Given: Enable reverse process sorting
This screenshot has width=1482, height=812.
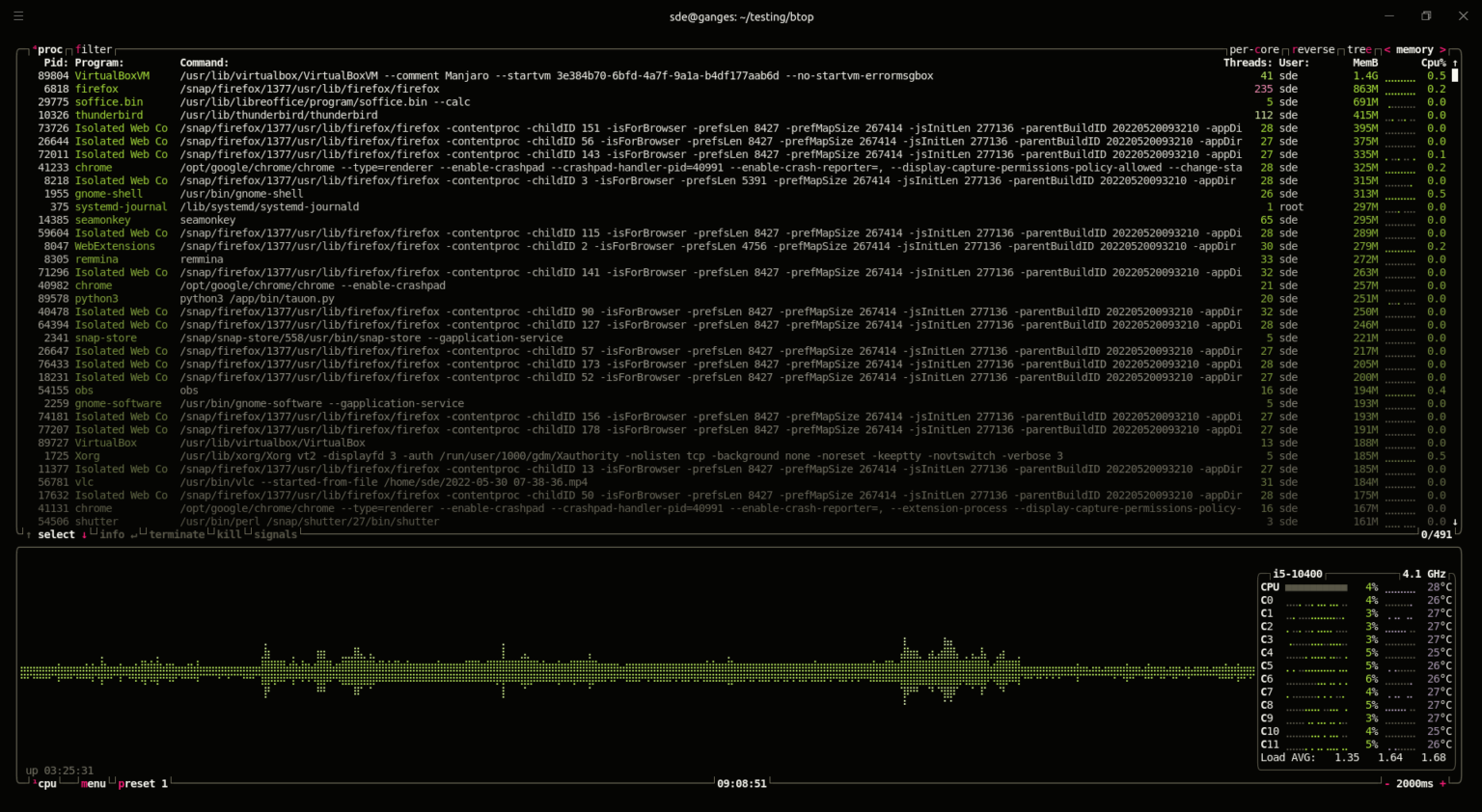Looking at the screenshot, I should pos(1312,49).
